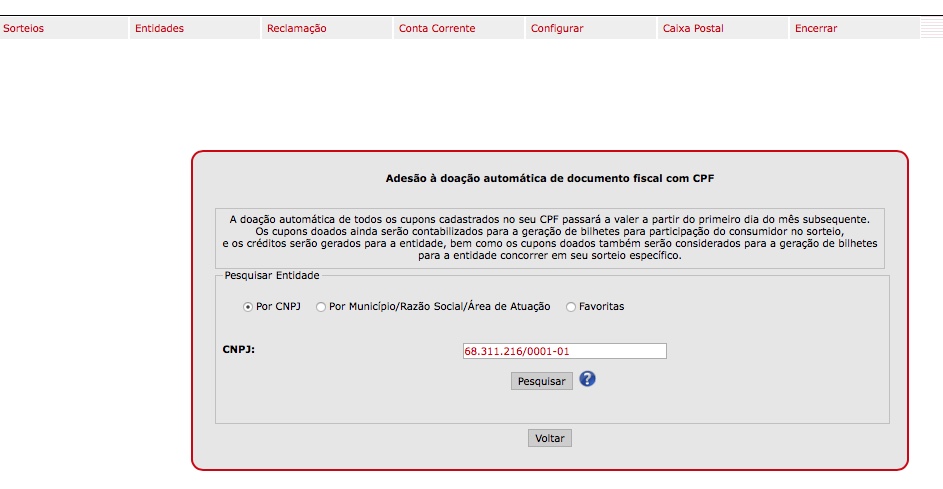Click the striped area after Encerrar
The width and height of the screenshot is (943, 489).
930,29
